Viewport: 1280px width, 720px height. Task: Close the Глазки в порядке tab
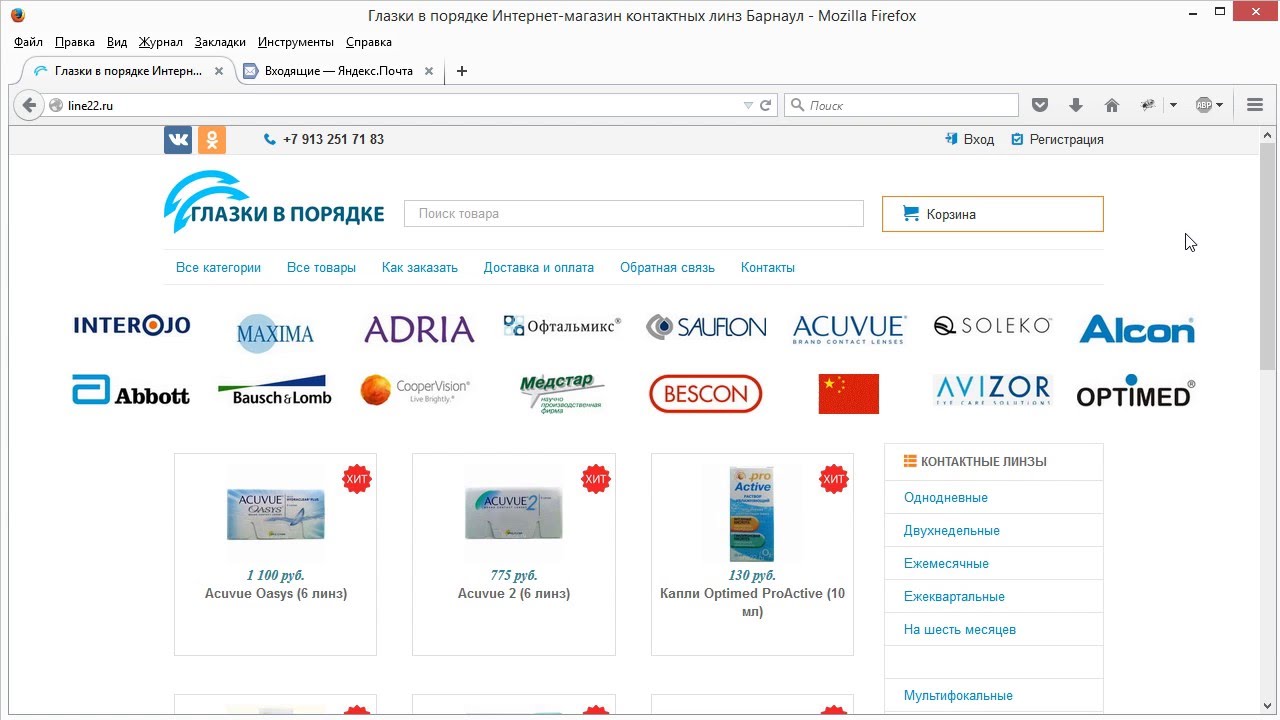(x=219, y=71)
